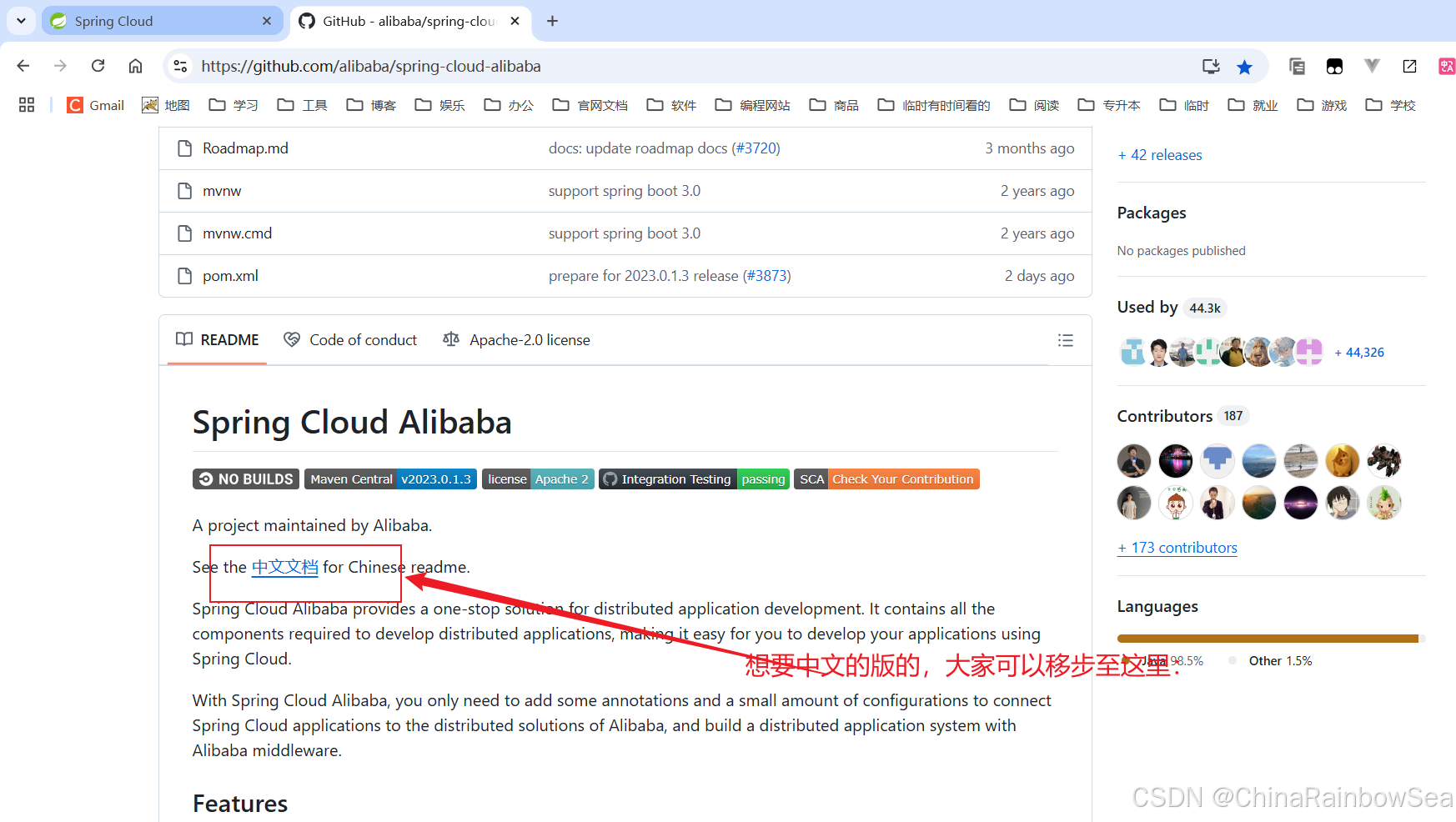
Task: Open the browser home page
Action: [135, 66]
